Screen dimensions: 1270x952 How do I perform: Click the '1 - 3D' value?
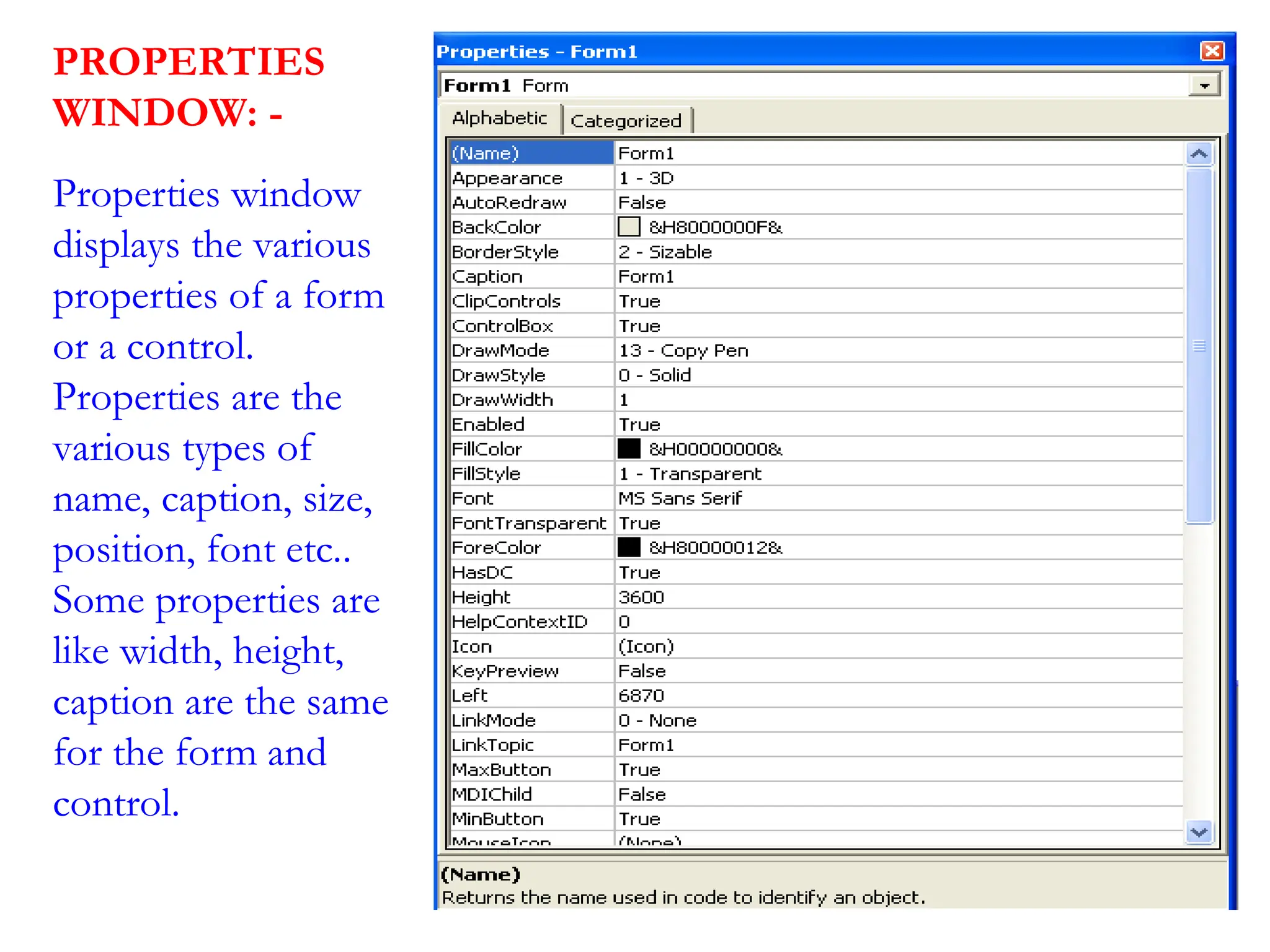[x=899, y=178]
